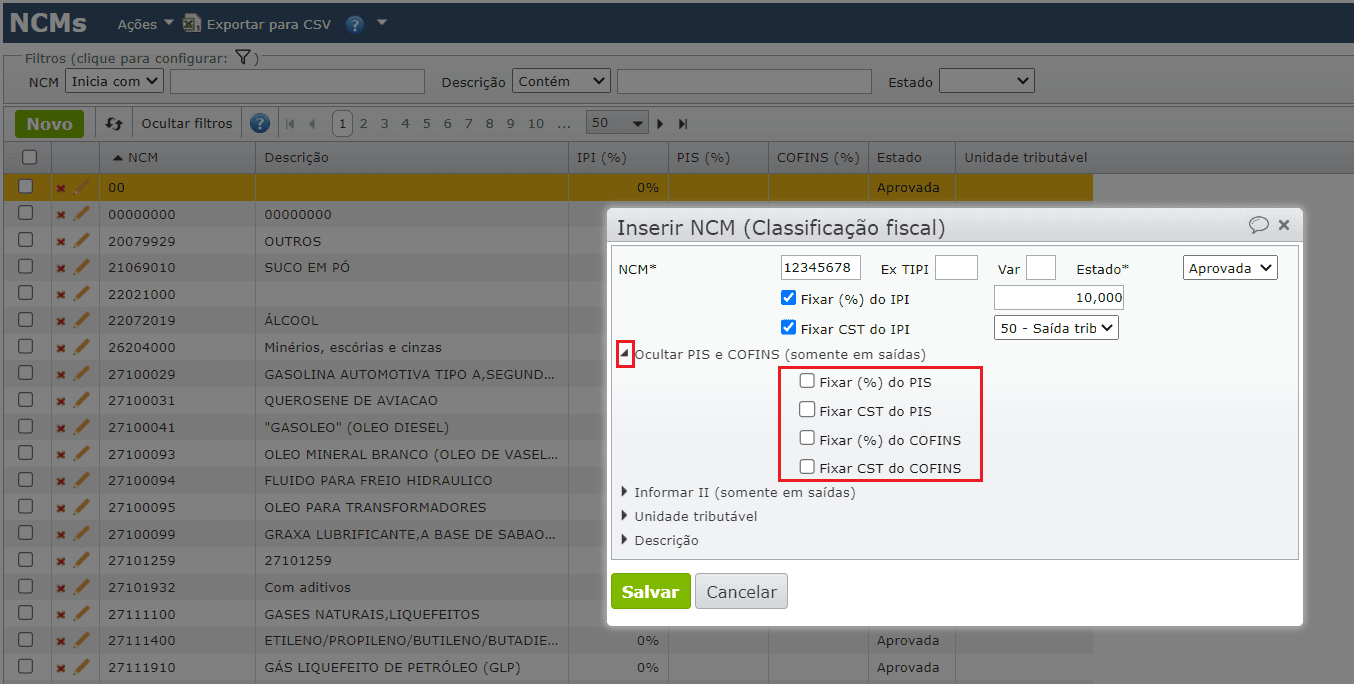Check the row 22021000 checkbox
The height and width of the screenshot is (684, 1354).
tap(26, 294)
